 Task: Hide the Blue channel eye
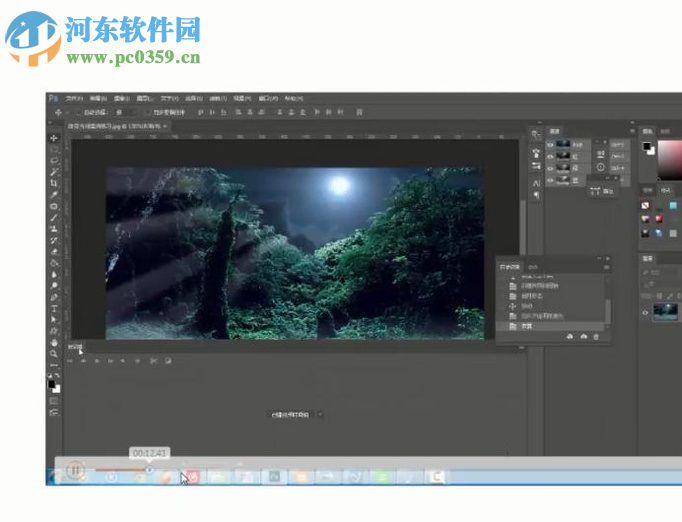[550, 180]
